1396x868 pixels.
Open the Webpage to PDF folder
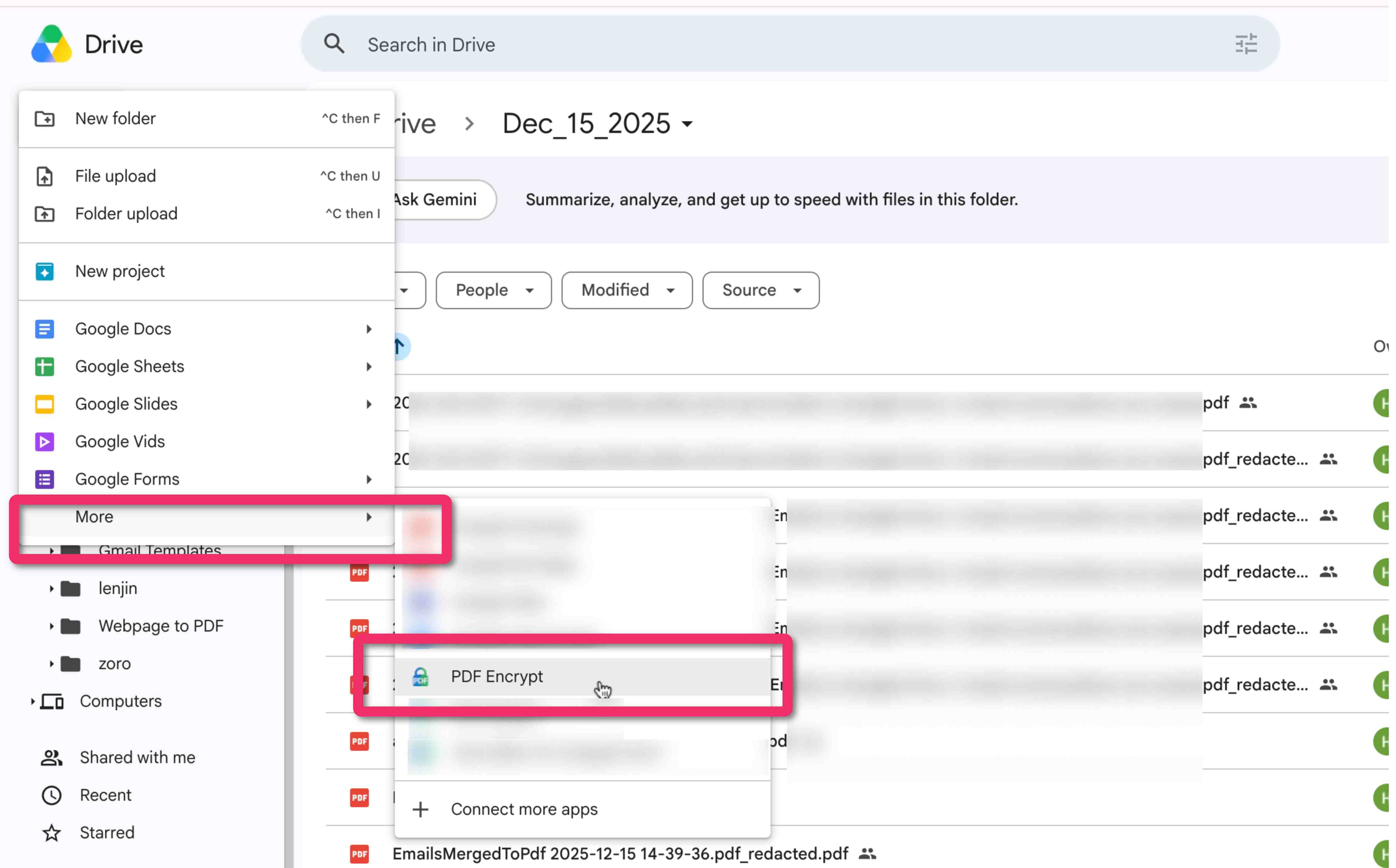tap(161, 626)
